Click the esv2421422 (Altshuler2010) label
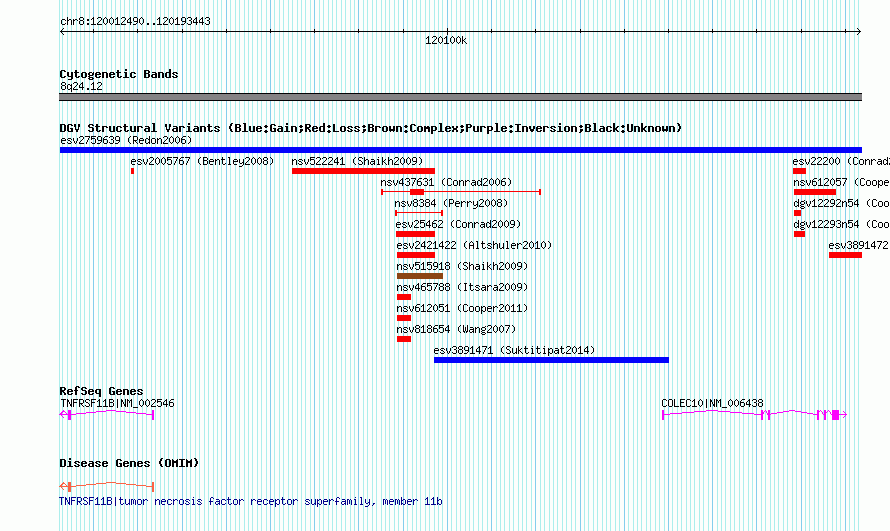 point(474,245)
